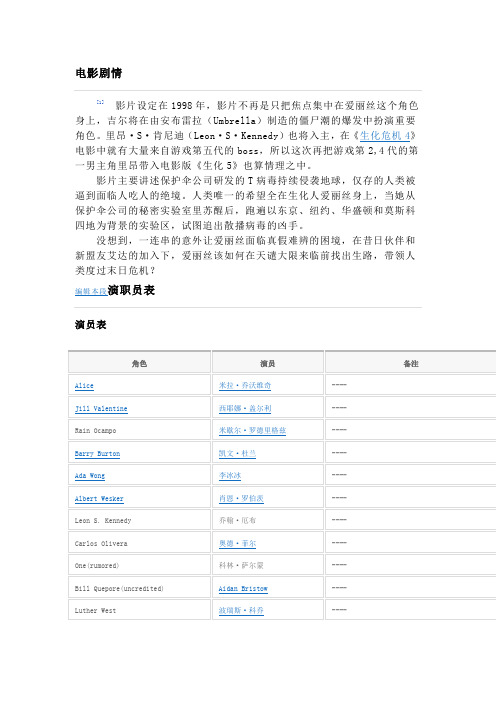Viewport: 496px width, 702px height.
Task: Open the 西耶娜·盖尔利 actor link
Action: (245, 408)
